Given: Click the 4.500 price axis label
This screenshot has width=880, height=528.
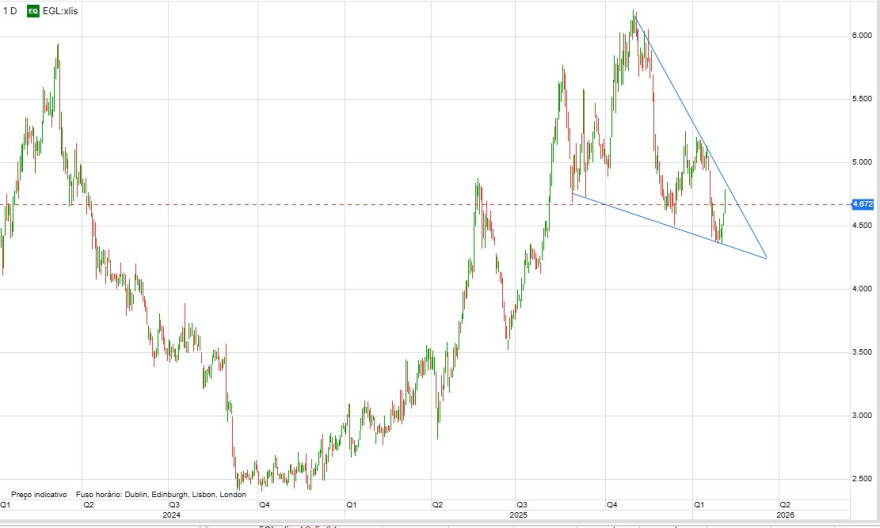Looking at the screenshot, I should pos(861,226).
